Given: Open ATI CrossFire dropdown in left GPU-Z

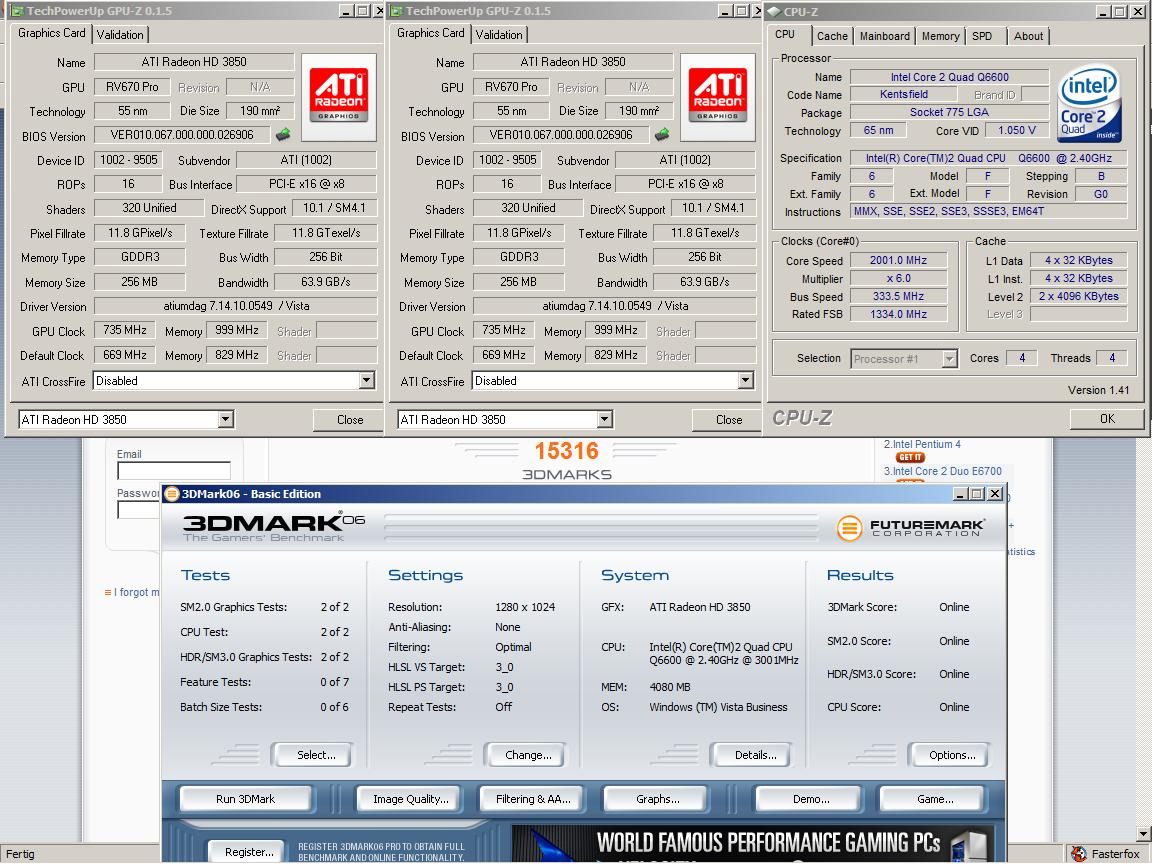Looking at the screenshot, I should [x=367, y=381].
